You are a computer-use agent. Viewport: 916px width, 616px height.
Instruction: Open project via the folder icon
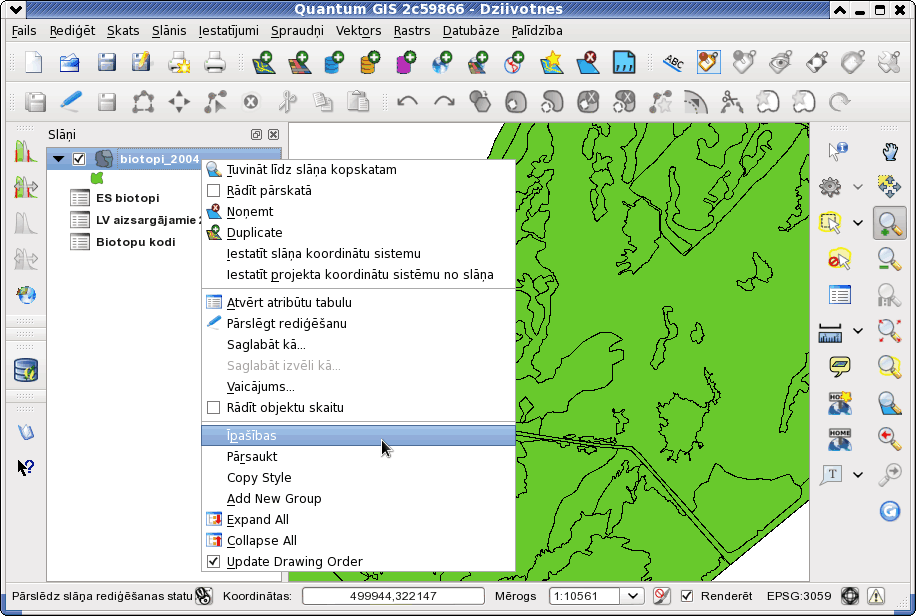[x=70, y=63]
